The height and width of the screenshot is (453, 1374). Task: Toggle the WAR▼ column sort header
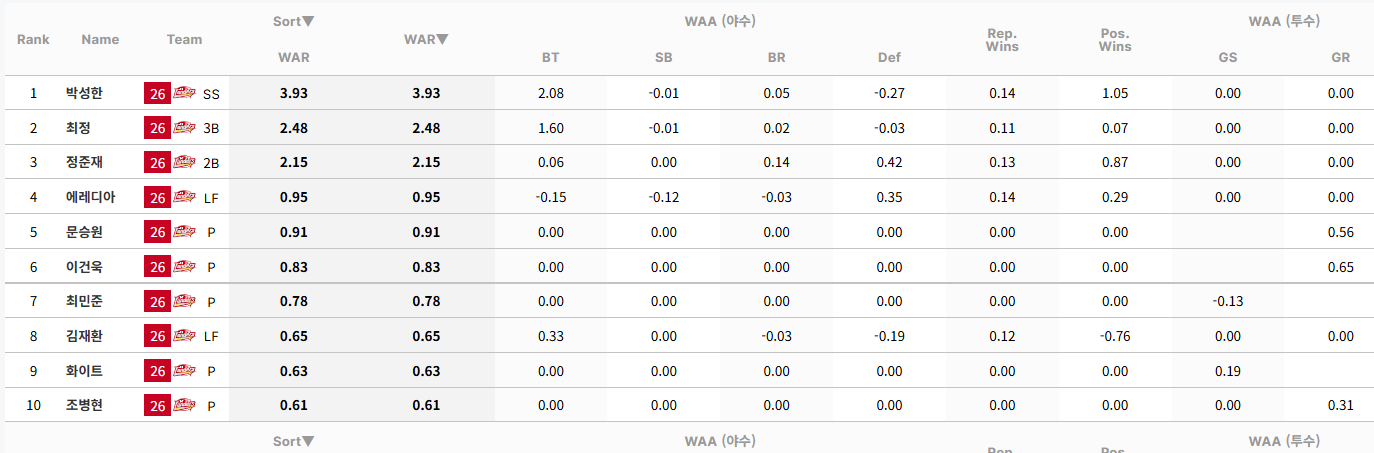click(x=426, y=39)
